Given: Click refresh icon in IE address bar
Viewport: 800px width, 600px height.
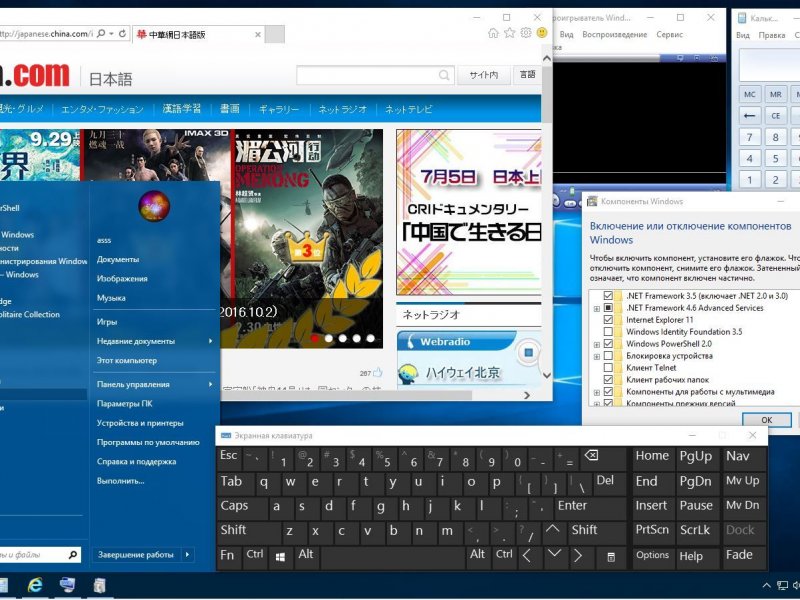Looking at the screenshot, I should point(122,34).
